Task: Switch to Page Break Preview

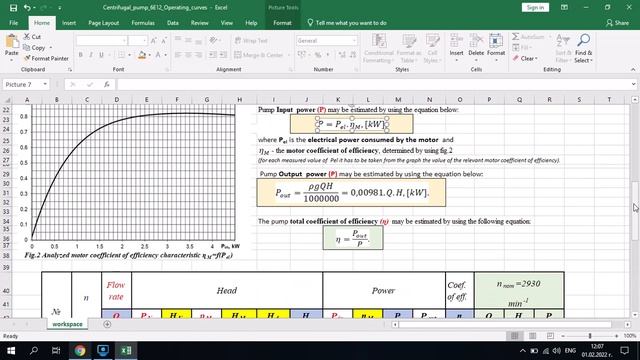Action: click(x=550, y=336)
